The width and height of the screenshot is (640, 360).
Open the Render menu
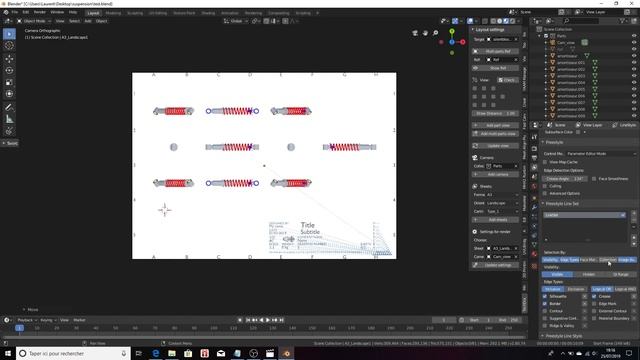(x=40, y=12)
